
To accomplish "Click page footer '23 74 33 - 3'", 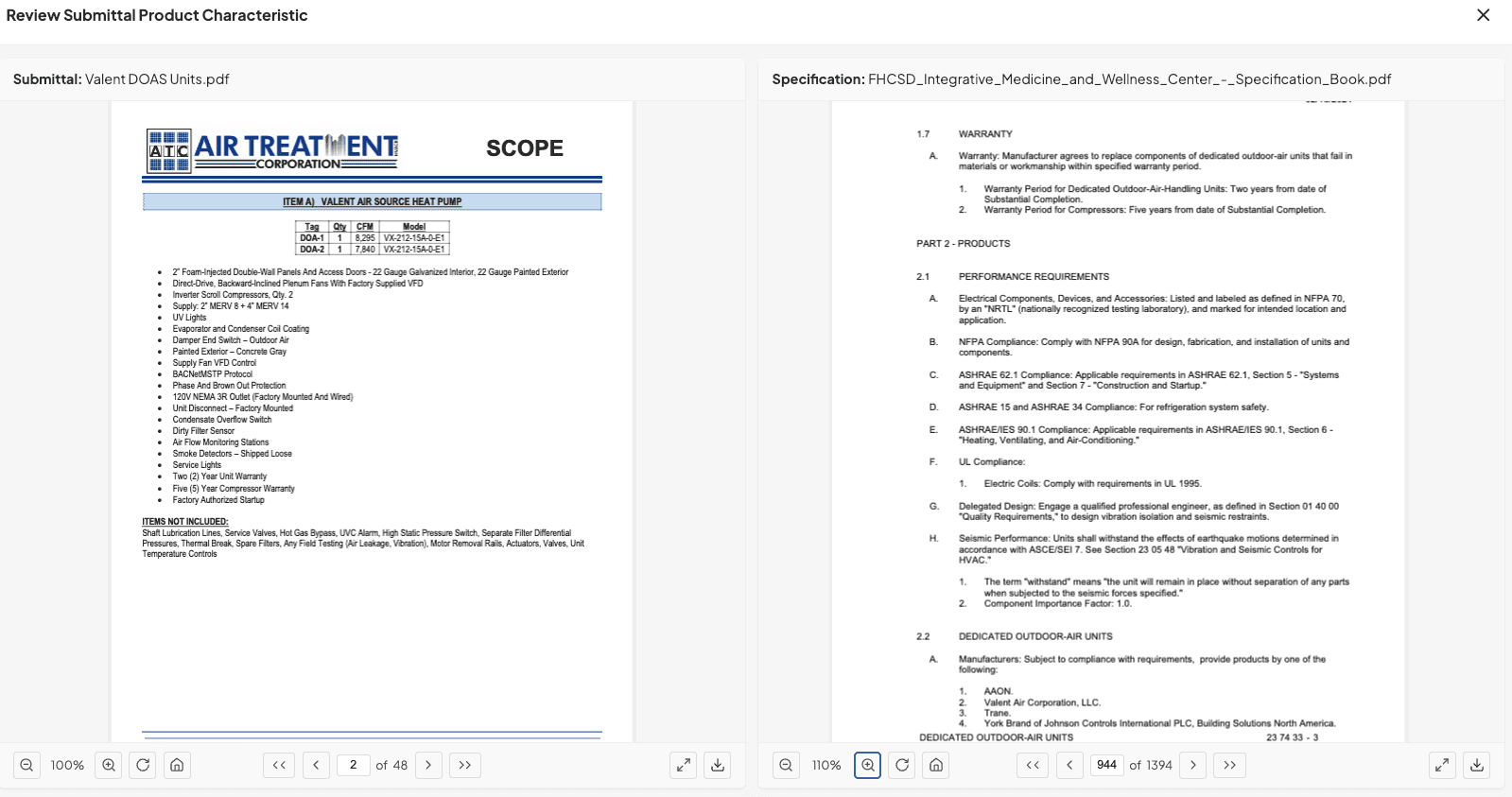I will coord(1292,737).
